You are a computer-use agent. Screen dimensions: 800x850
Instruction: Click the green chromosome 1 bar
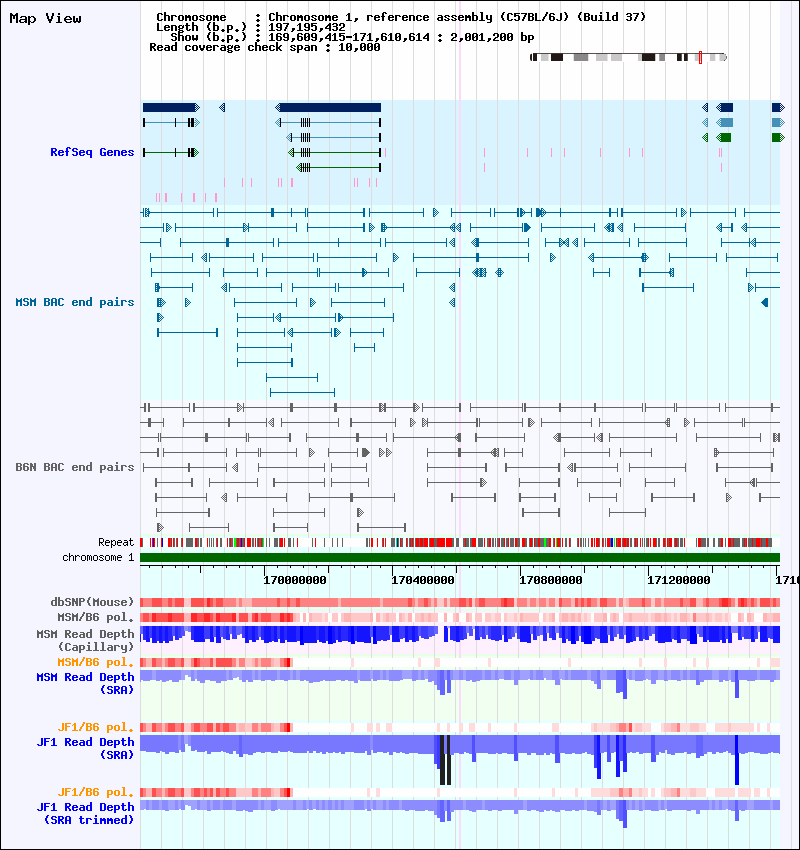point(460,557)
